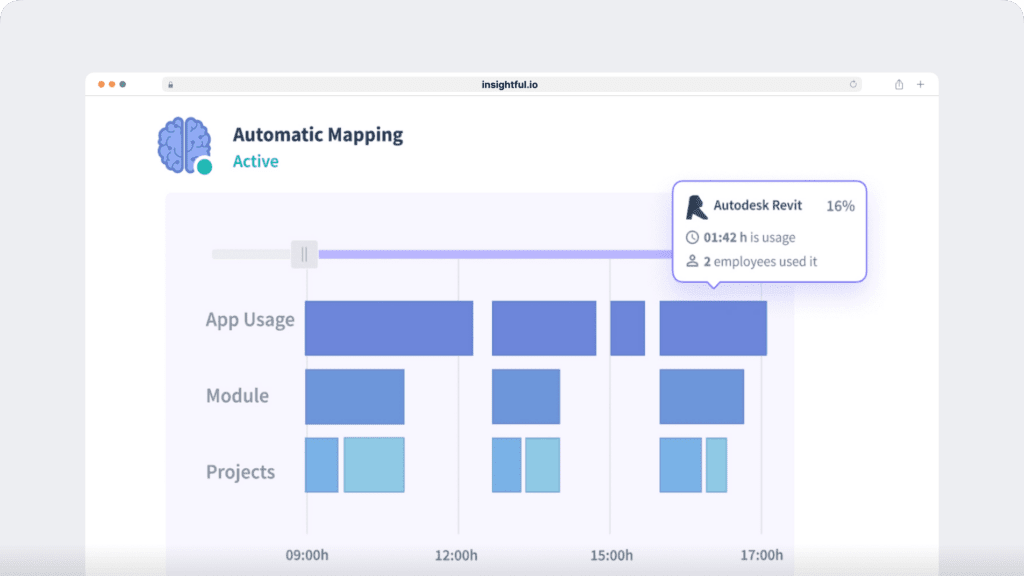Viewport: 1024px width, 576px height.
Task: Click the browser share icon
Action: 899,84
